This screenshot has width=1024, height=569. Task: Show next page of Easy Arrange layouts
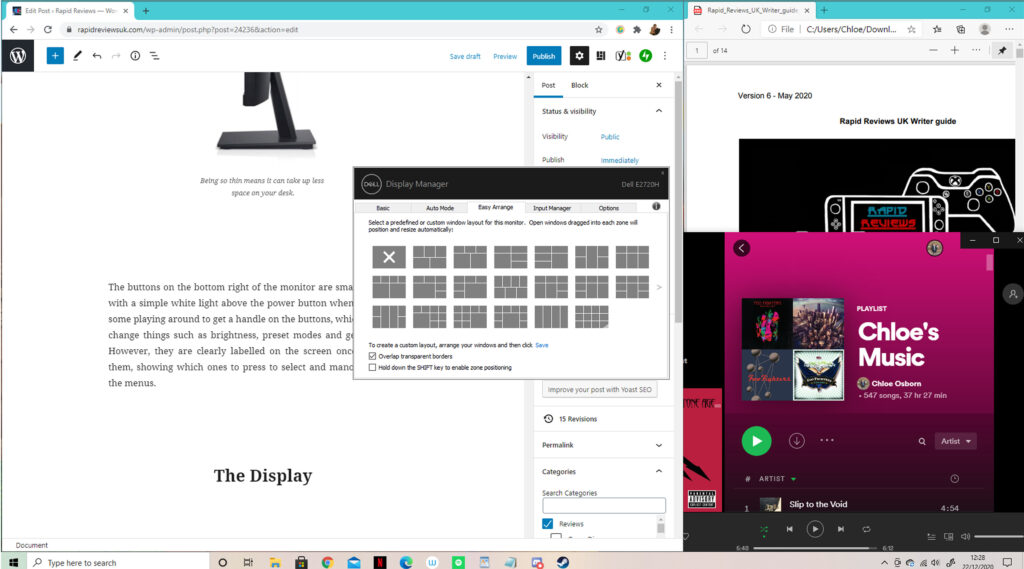click(x=659, y=287)
